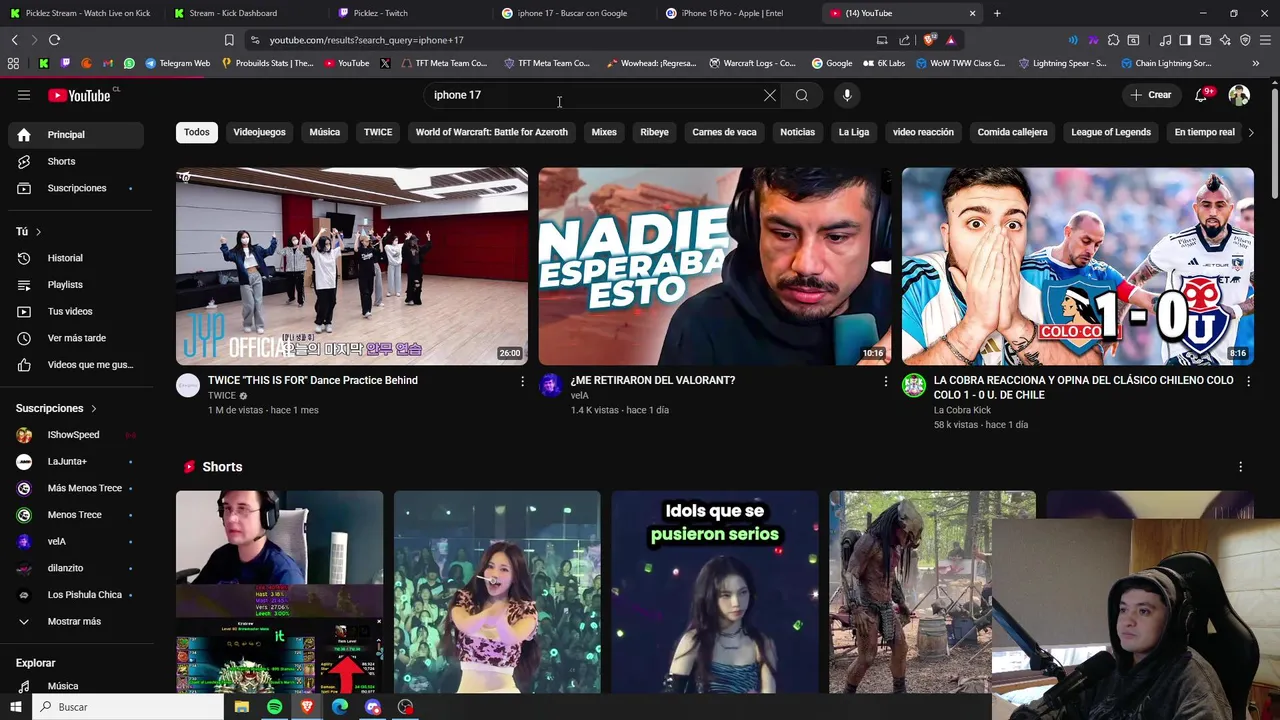Expand subscriptions with Mostrar más
Viewport: 1280px width, 720px height.
(x=74, y=621)
